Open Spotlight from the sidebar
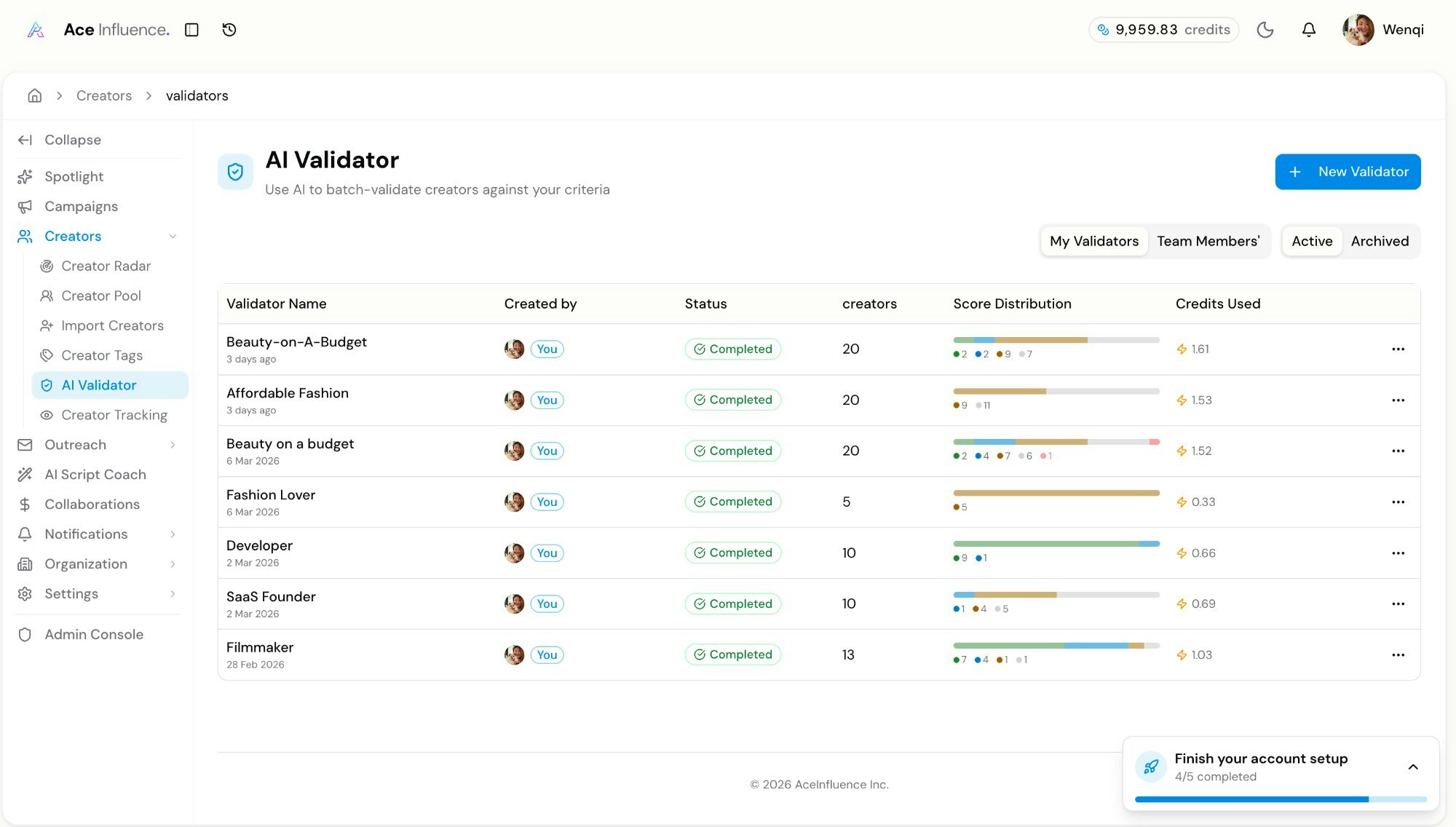This screenshot has width=1456, height=827. 74,177
